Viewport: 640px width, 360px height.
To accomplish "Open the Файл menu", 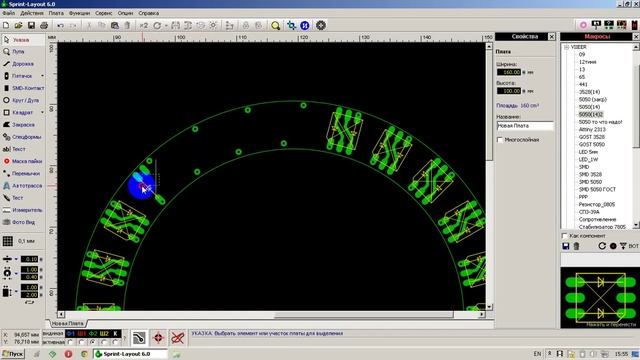I will [9, 13].
